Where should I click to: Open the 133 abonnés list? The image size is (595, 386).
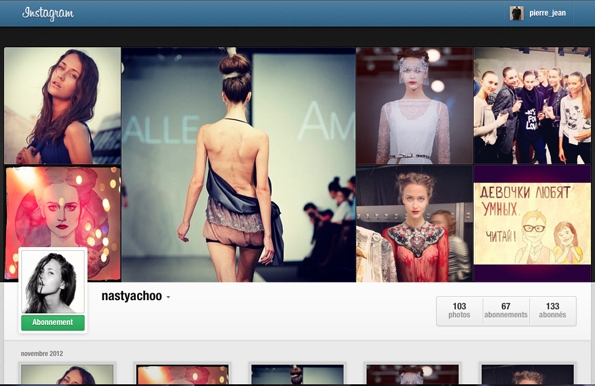(552, 310)
